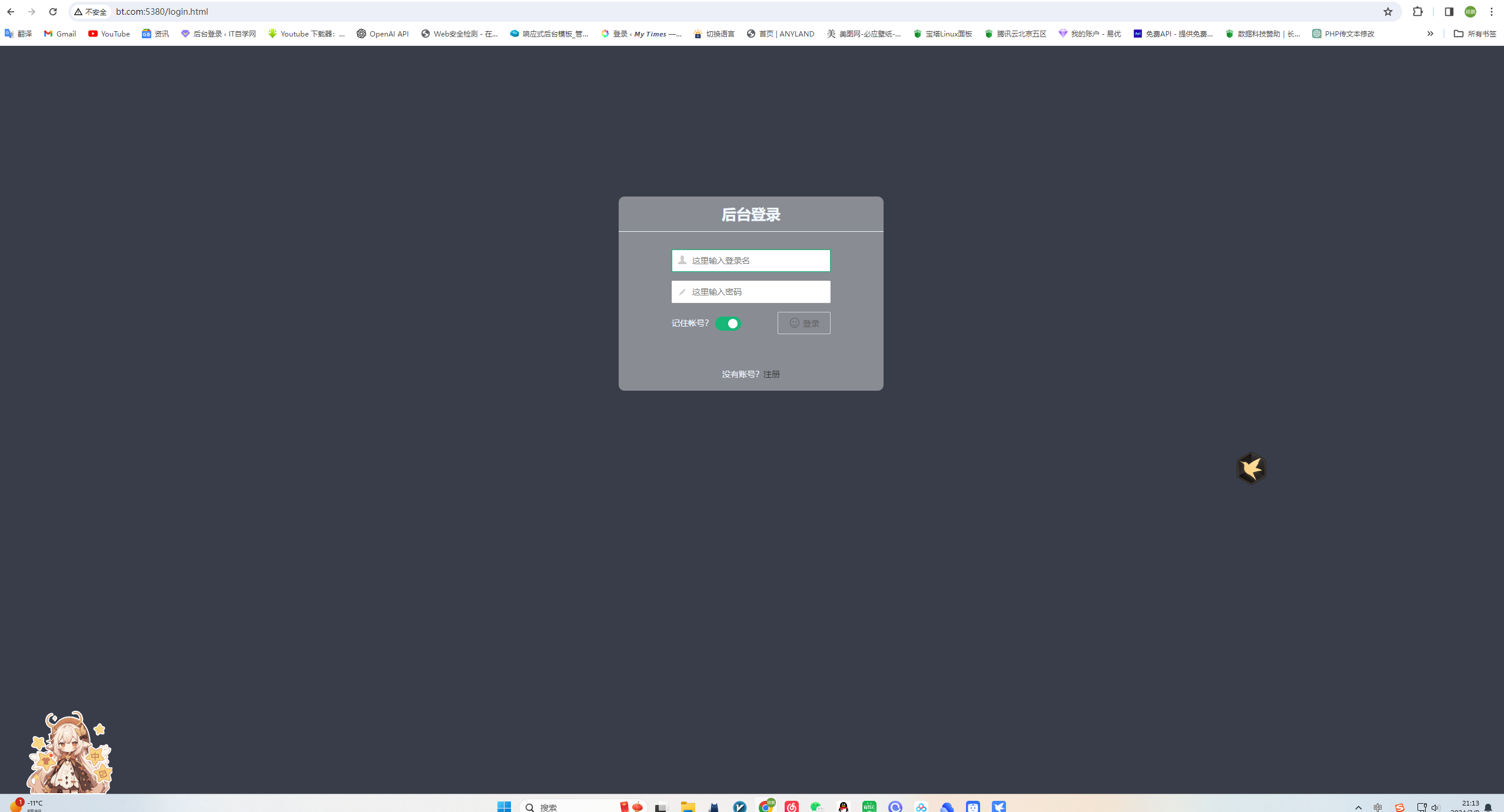
Task: Open the Gmail bookmark
Action: (60, 34)
